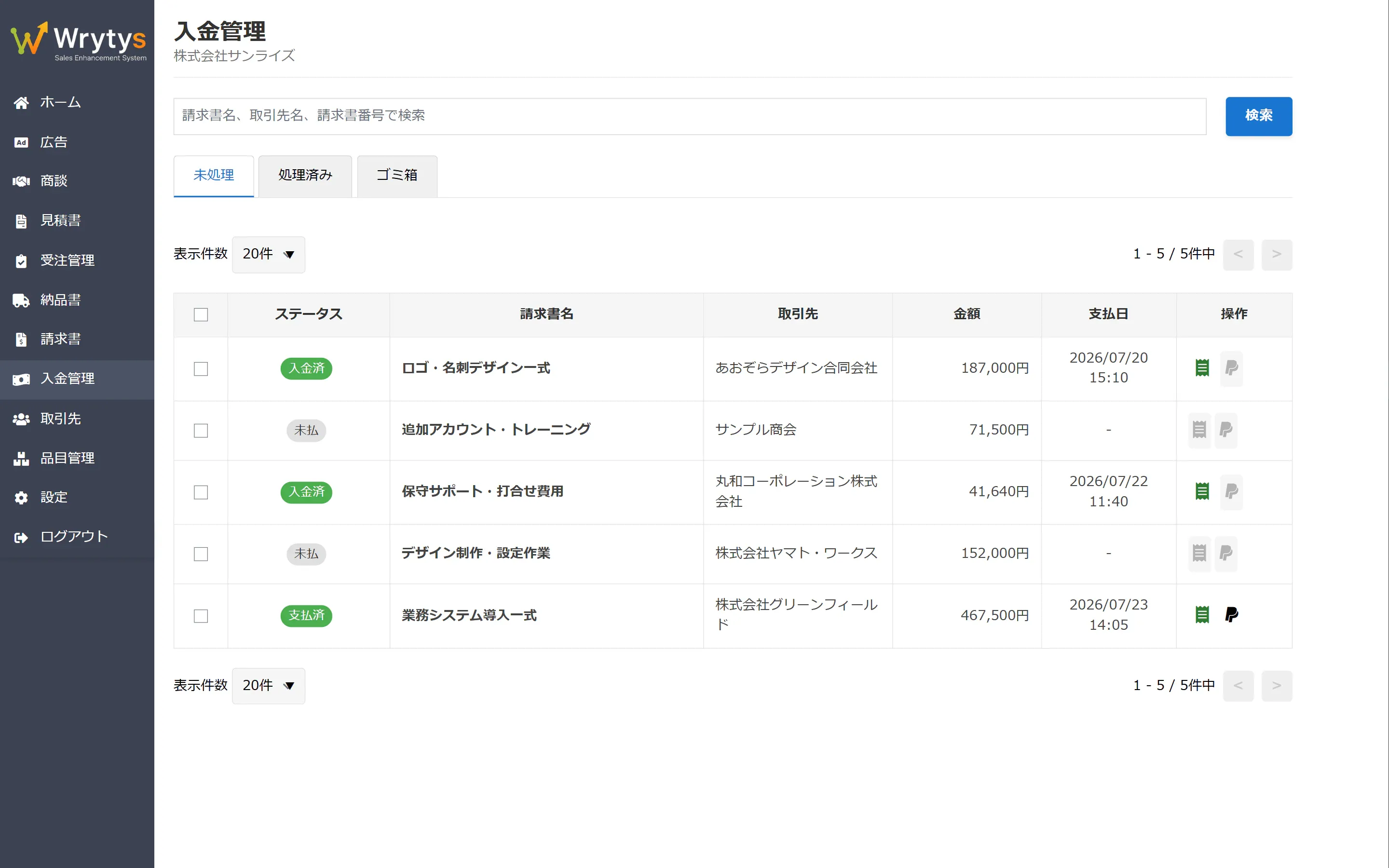Click the bottom previous page button
The image size is (1389, 868).
[1238, 685]
